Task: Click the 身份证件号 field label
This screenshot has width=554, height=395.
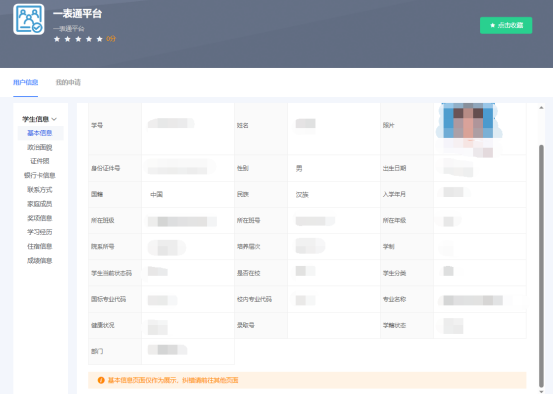Action: tap(106, 169)
